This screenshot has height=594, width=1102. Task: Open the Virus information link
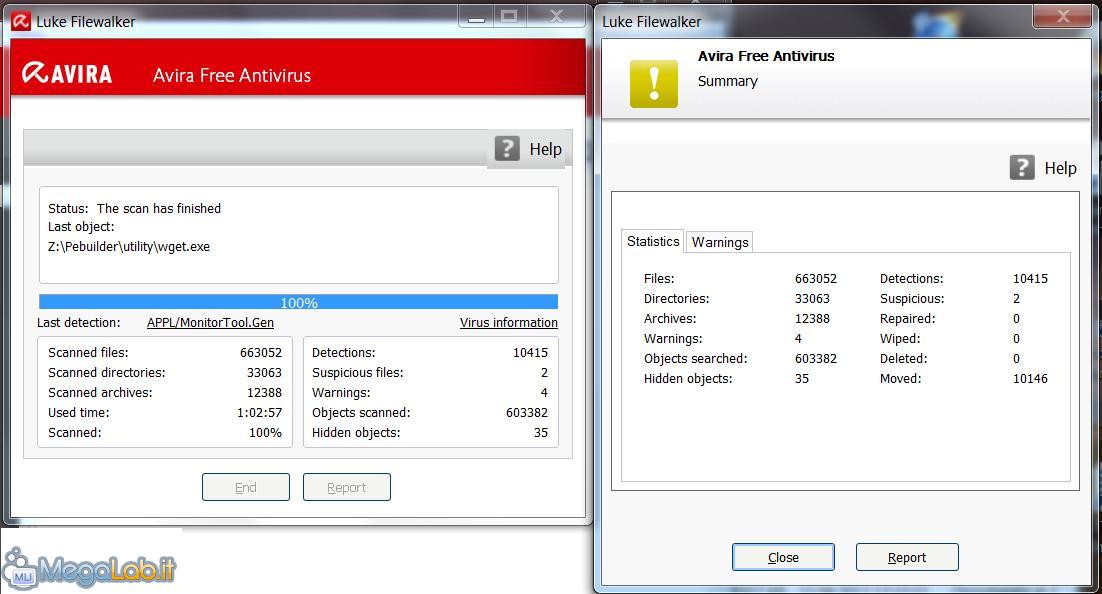pos(509,323)
